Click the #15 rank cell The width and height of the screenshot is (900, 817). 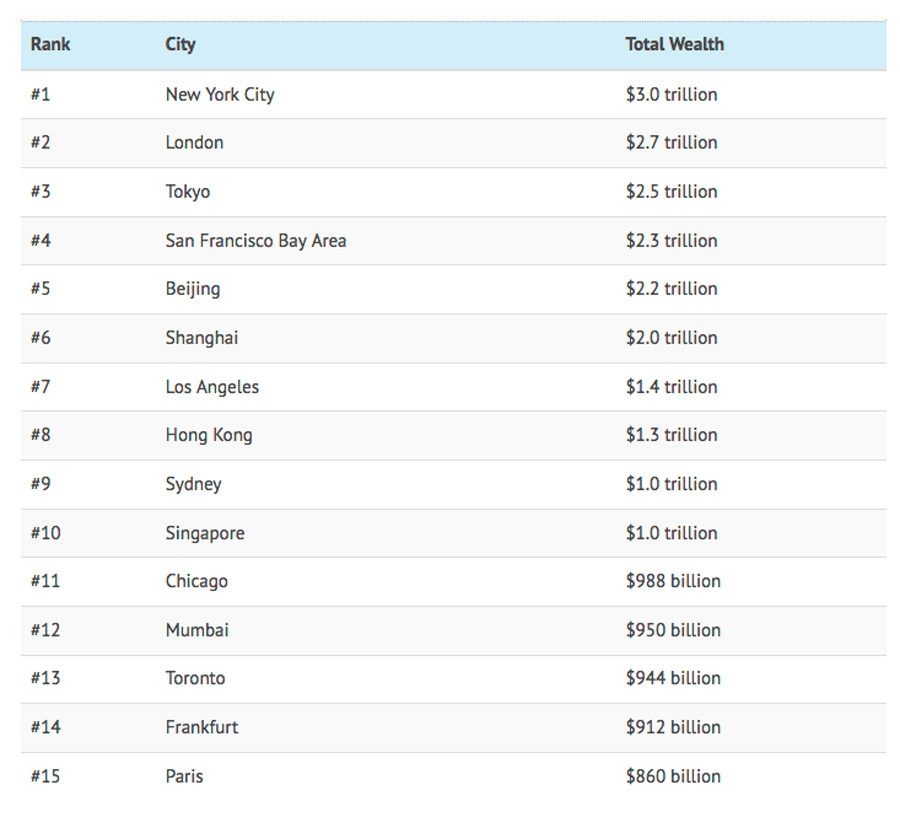pyautogui.click(x=45, y=776)
